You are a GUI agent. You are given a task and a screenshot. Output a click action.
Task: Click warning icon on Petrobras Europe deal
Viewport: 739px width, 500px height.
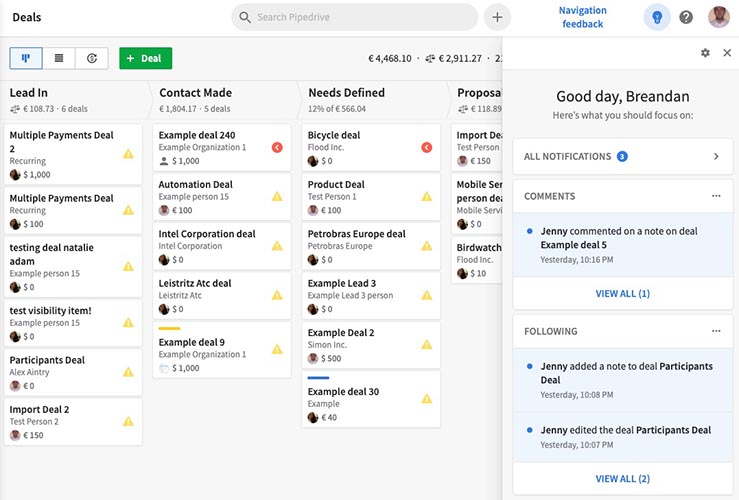point(427,246)
